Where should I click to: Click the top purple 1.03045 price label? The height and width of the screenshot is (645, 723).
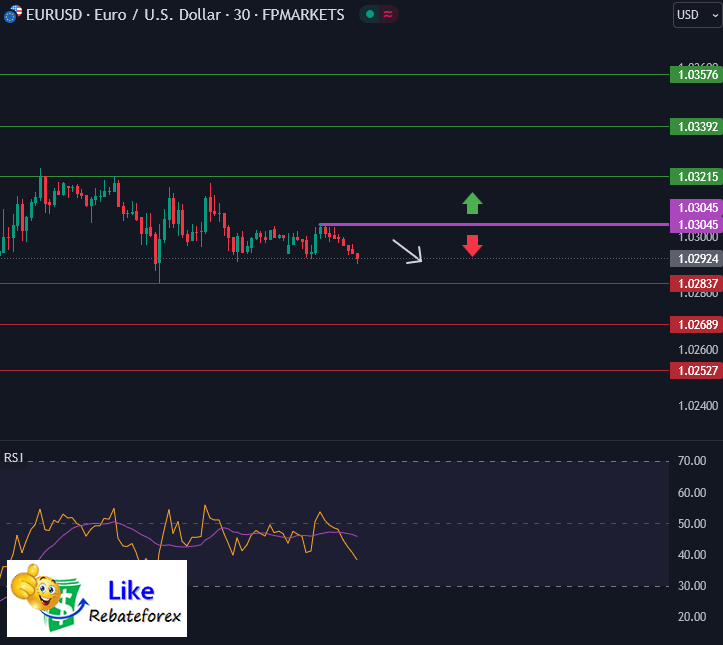696,207
